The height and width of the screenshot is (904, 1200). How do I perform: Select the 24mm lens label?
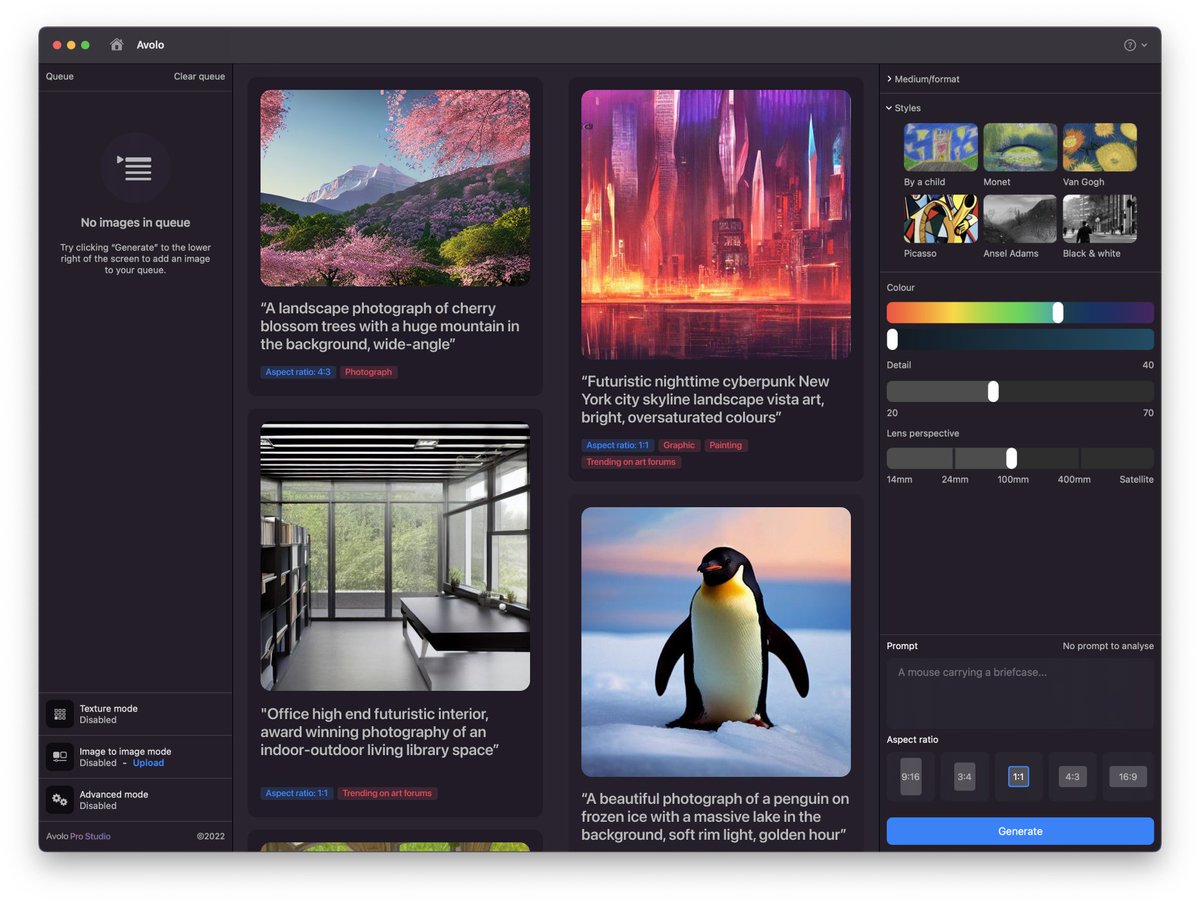[955, 480]
